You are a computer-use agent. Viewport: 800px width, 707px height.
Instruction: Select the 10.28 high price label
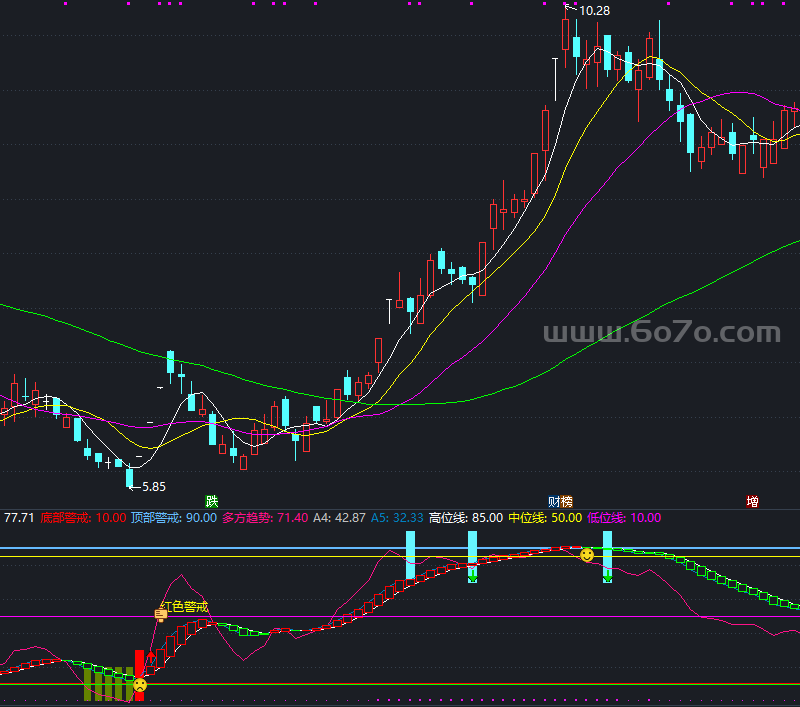click(594, 11)
